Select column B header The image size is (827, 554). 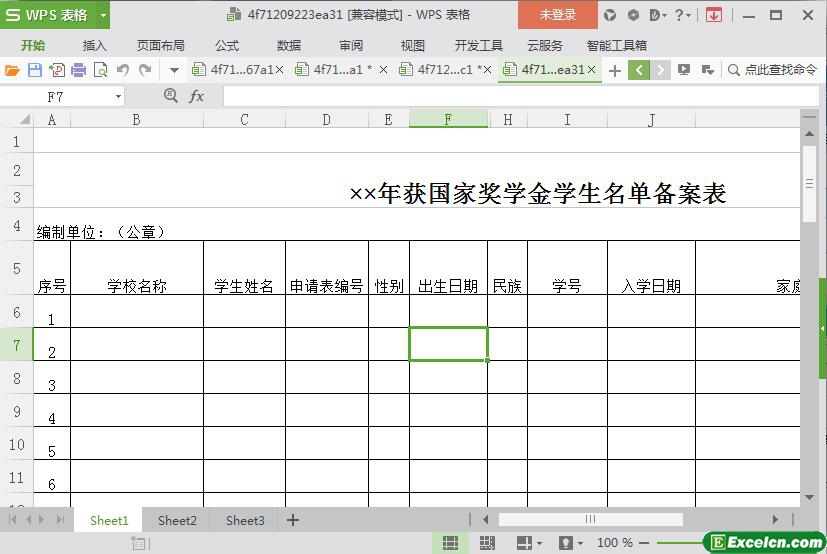click(x=137, y=120)
